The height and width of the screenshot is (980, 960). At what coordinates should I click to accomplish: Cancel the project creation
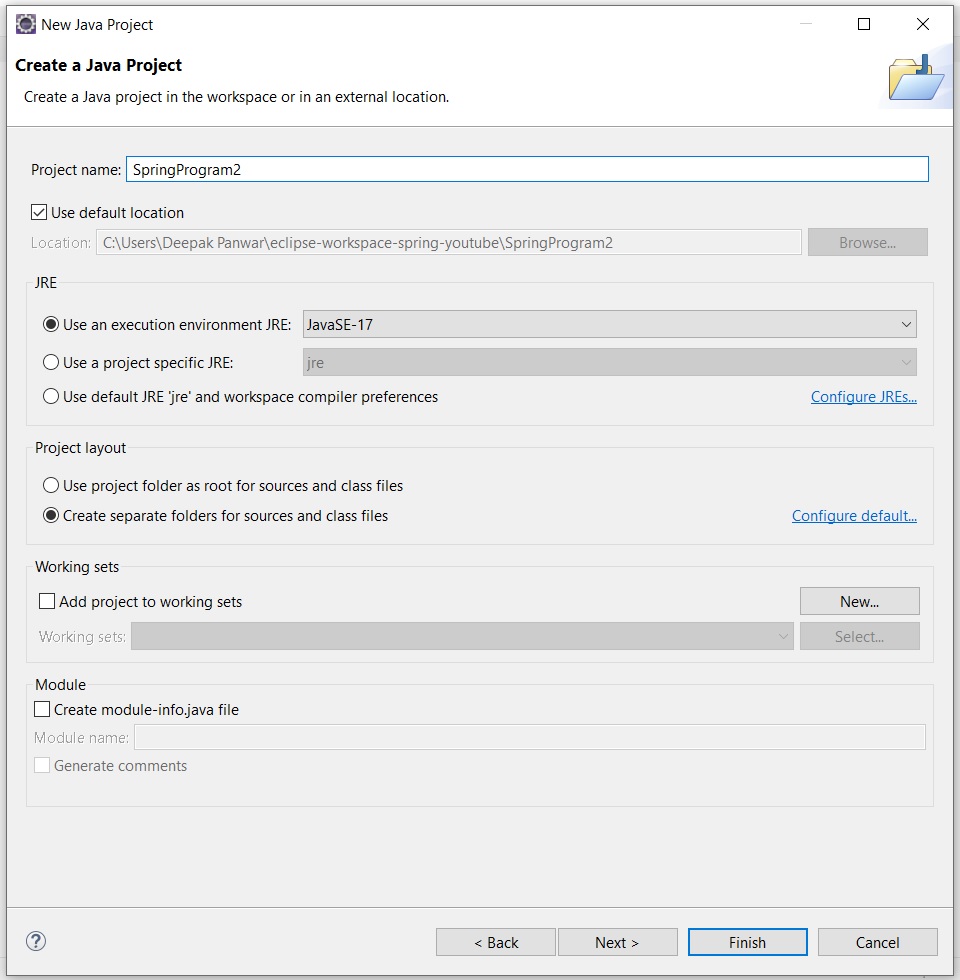(878, 942)
